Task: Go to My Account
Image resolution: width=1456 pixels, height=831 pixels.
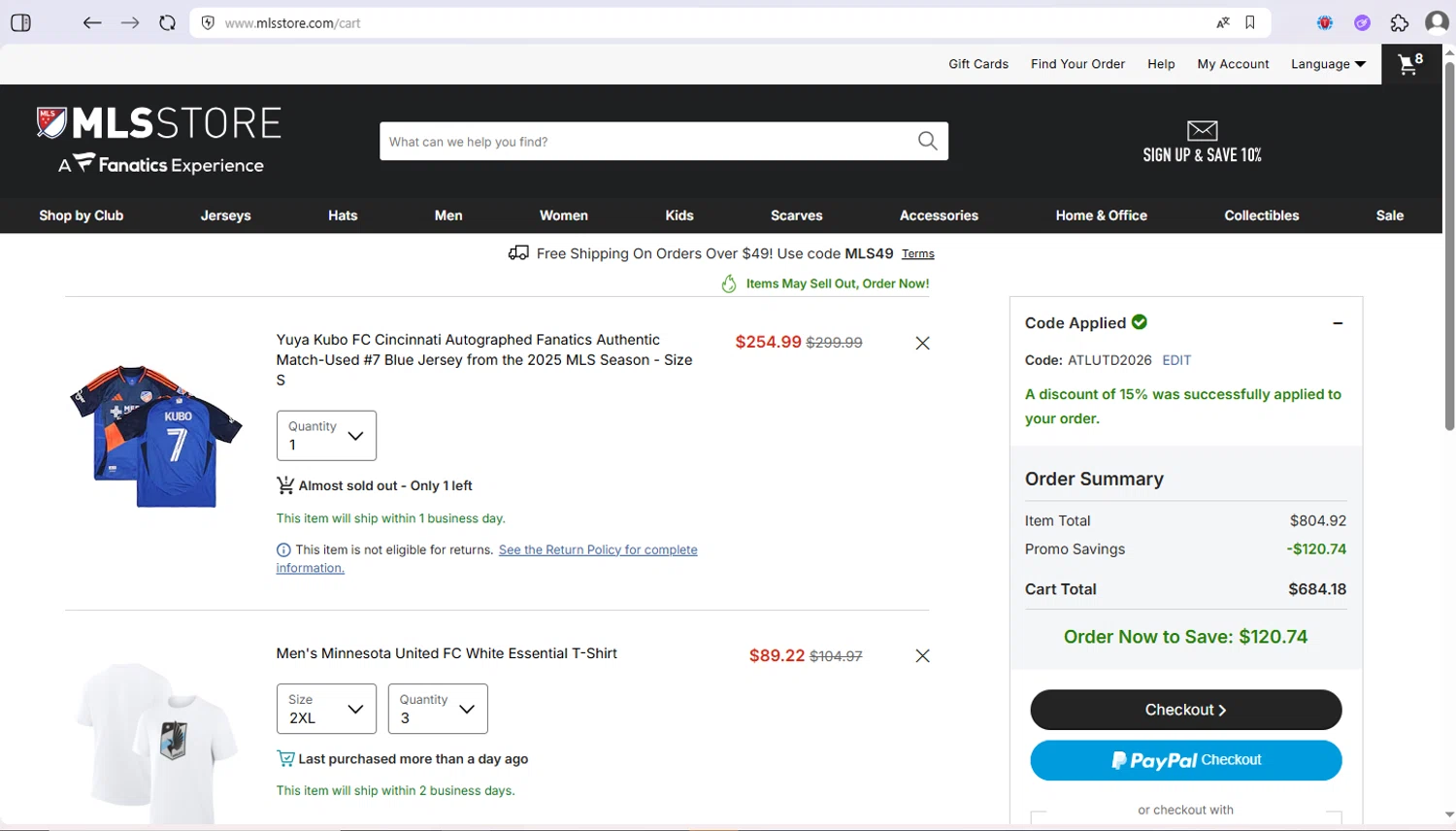Action: [x=1233, y=64]
